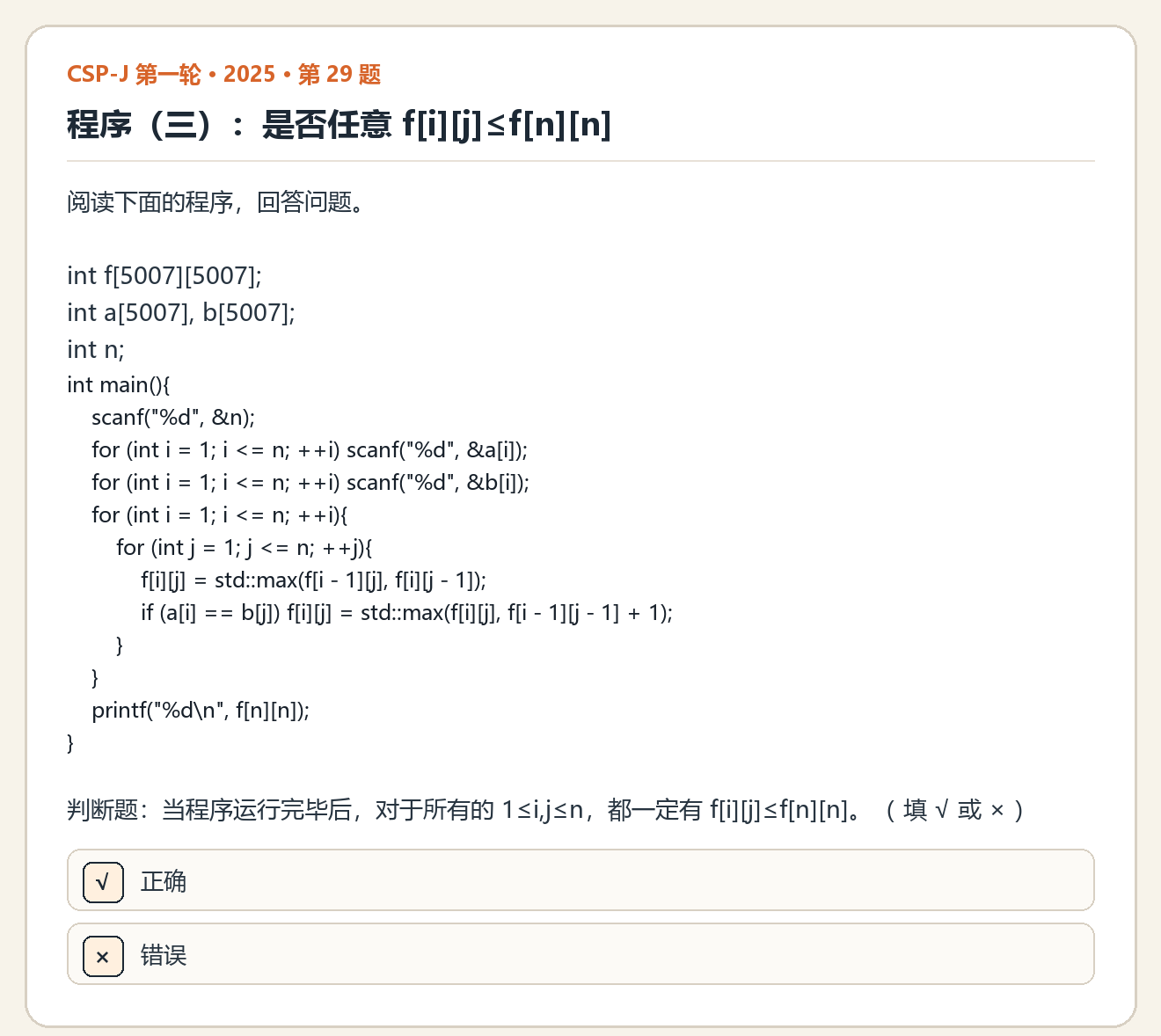
Task: Click the title 程序（三）：是否任意 f[i][j]≤f[n][n]
Action: [x=339, y=124]
